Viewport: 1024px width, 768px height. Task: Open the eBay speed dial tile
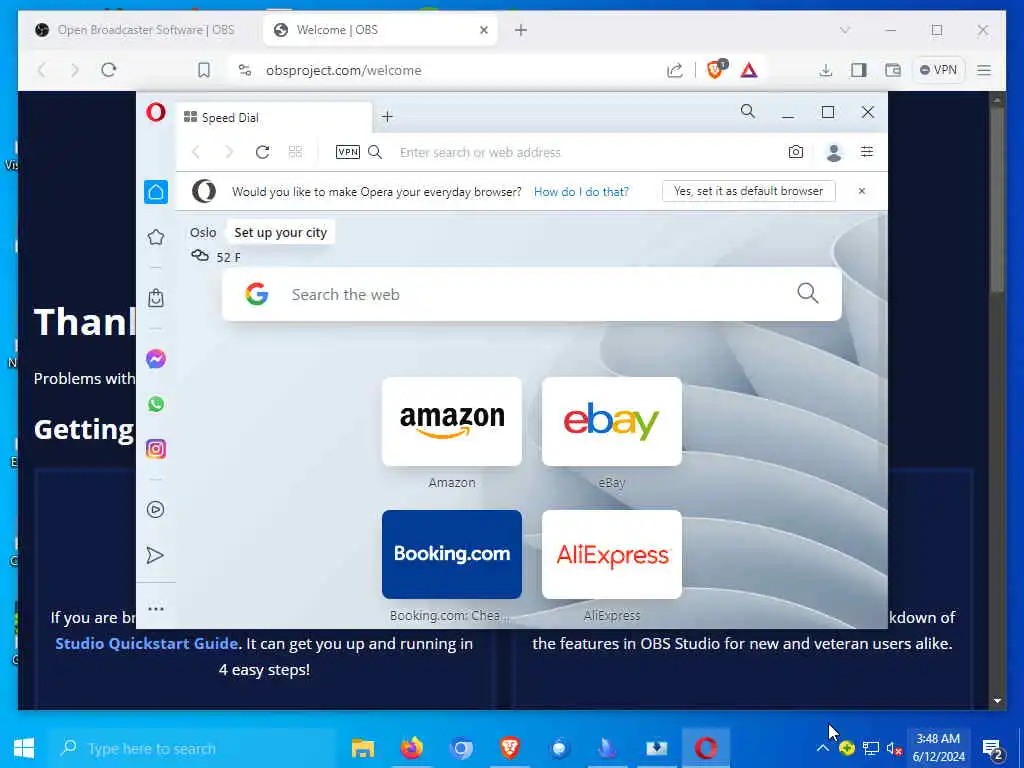coord(612,422)
